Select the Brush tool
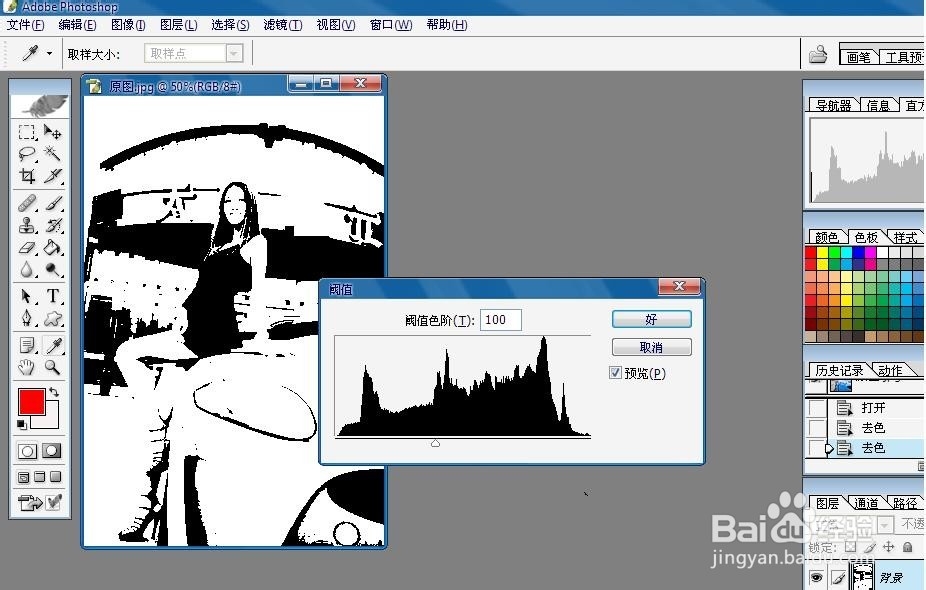 53,203
